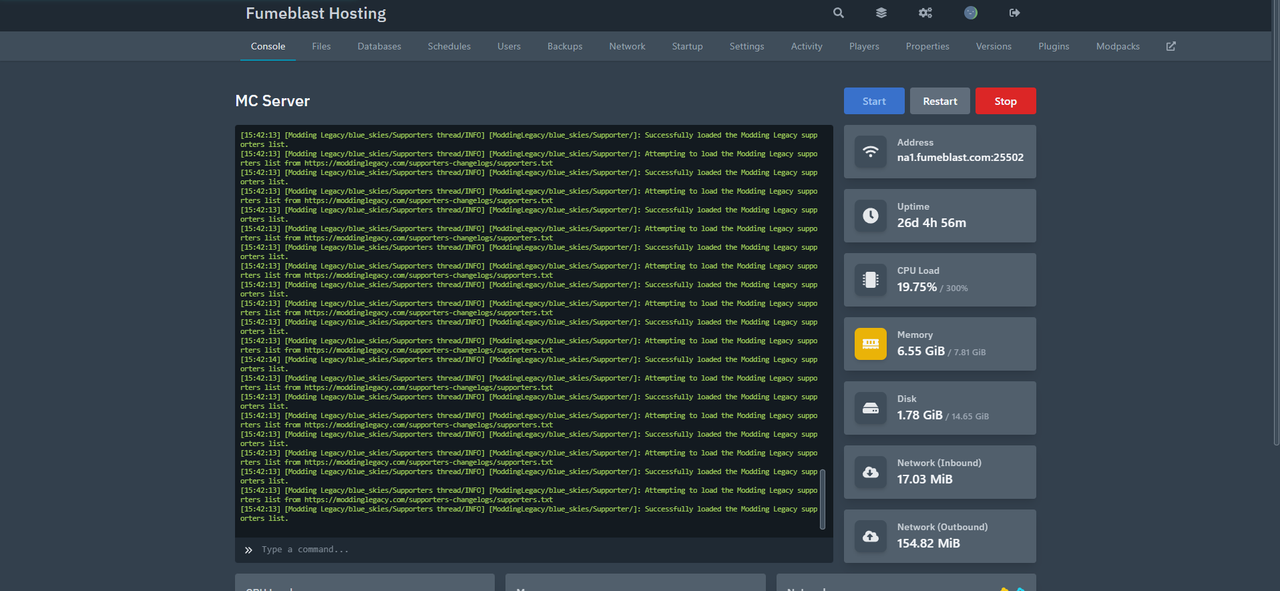
Task: Open admin gears icon in header
Action: click(x=925, y=13)
